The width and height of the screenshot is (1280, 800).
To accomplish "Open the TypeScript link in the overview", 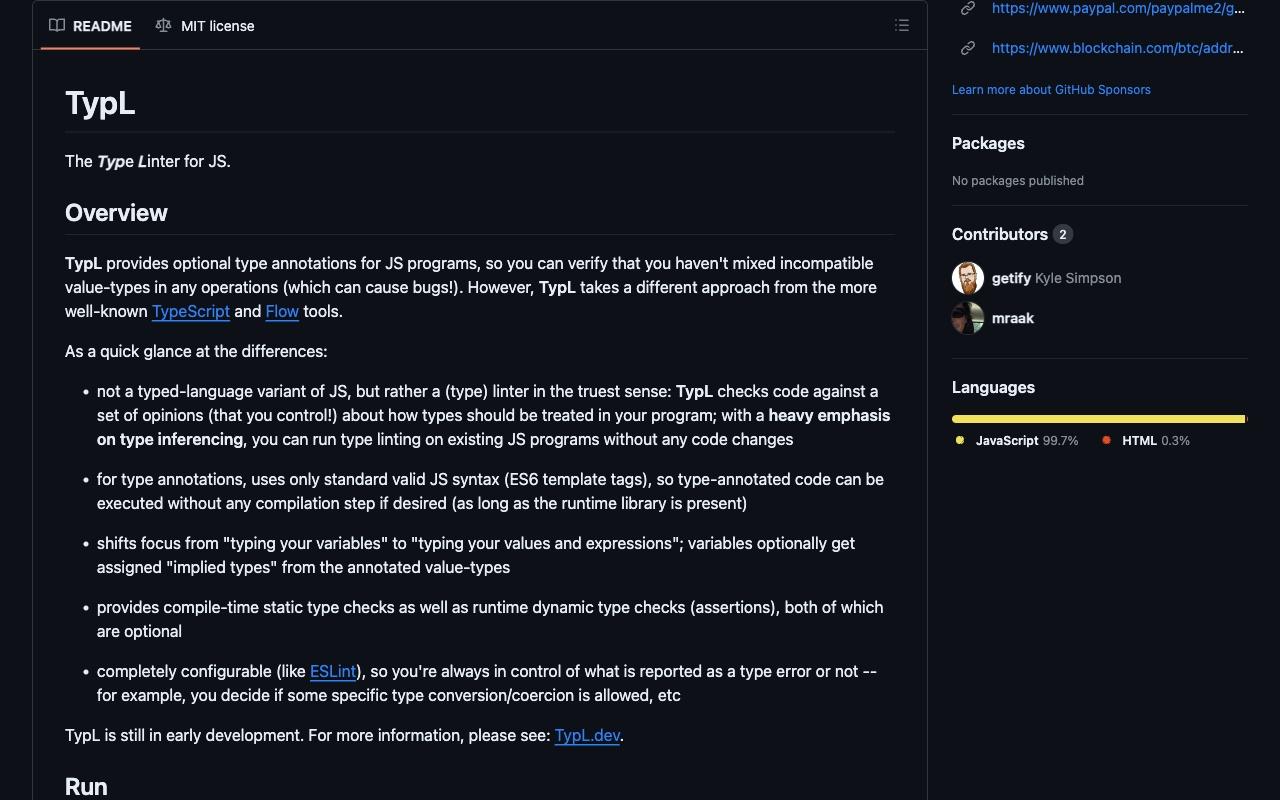I will tap(191, 311).
